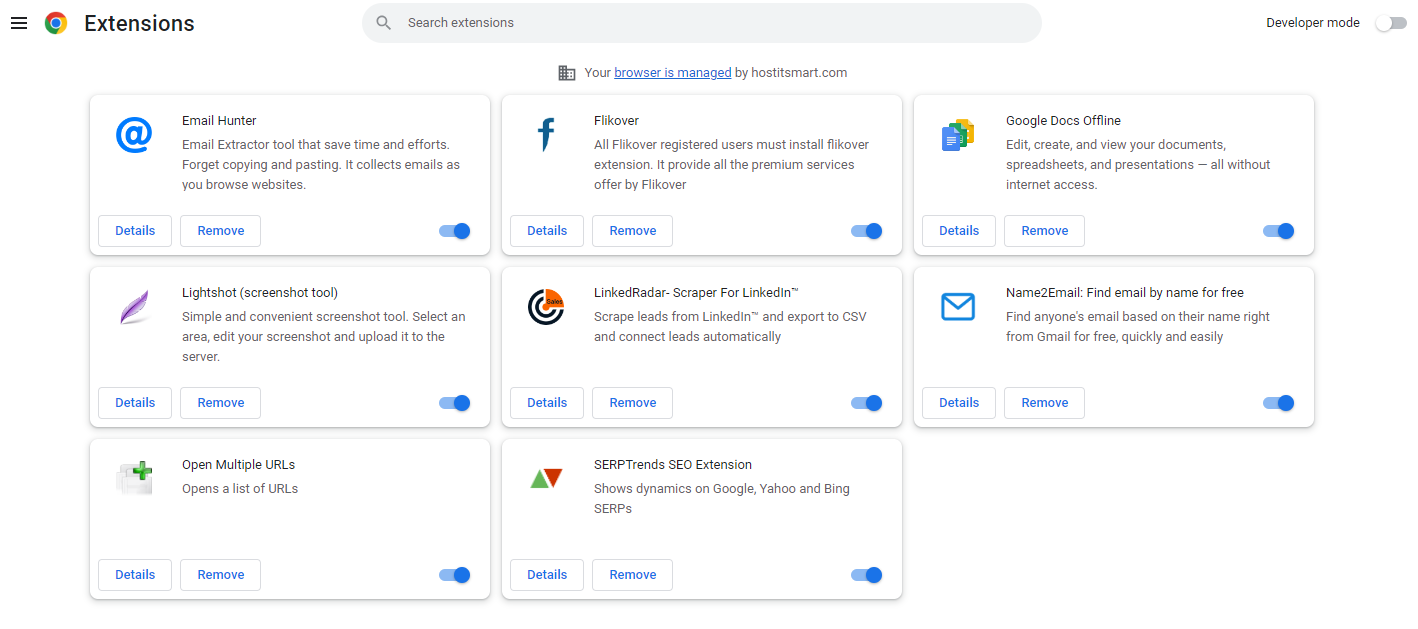Click the 'Google Docs Offline' title
This screenshot has width=1418, height=629.
click(1063, 121)
